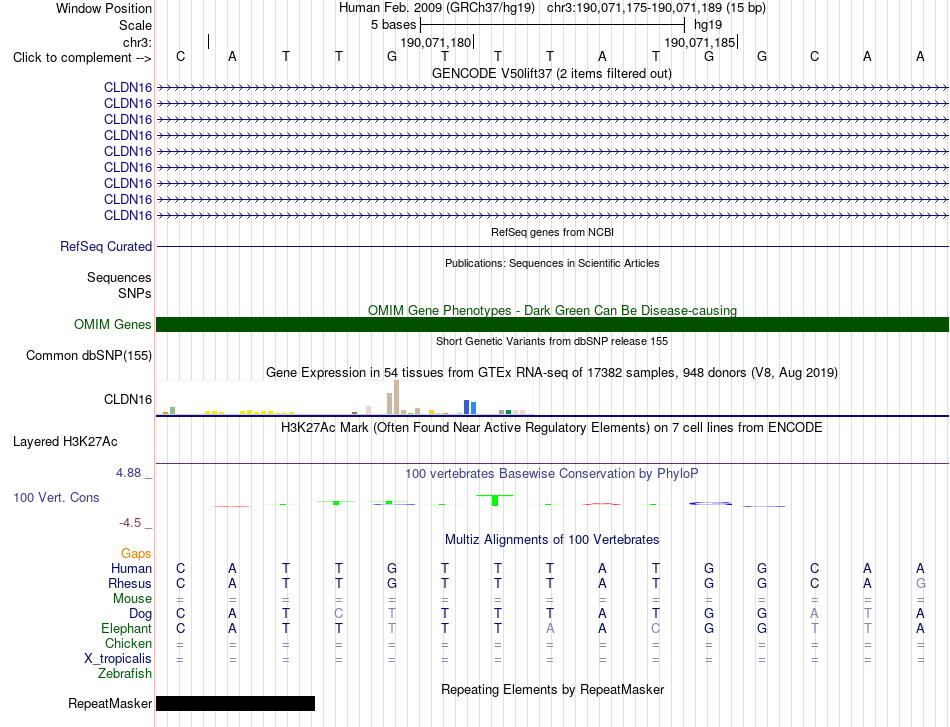Click the 190,071,180 position marker
Screen dimensions: 950x727
(436, 42)
